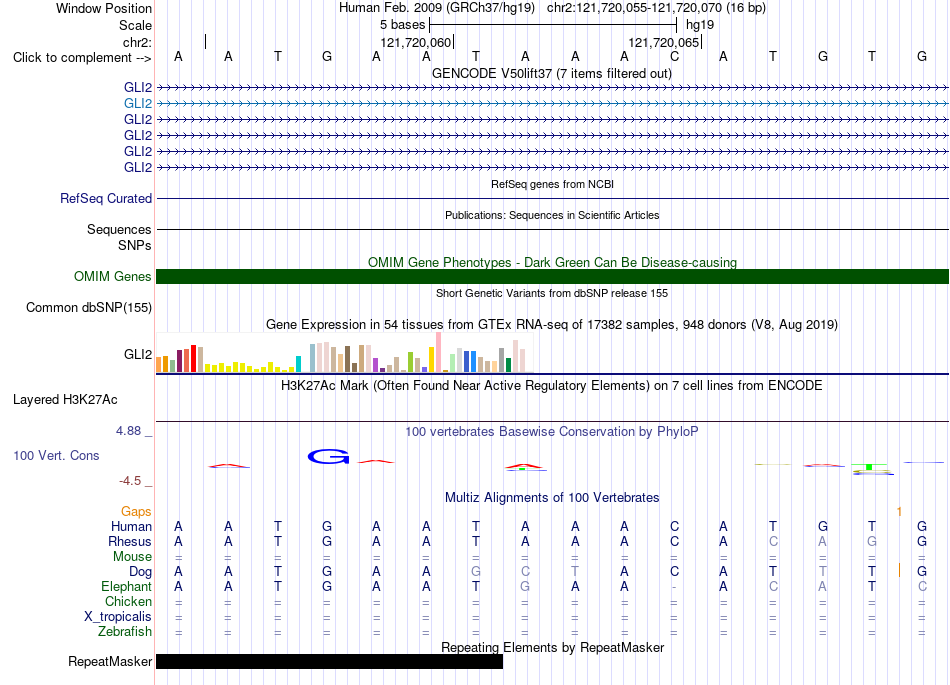950x685 pixels.
Task: Click the 4.88 PhyloP upper scale value
Action: pos(128,431)
